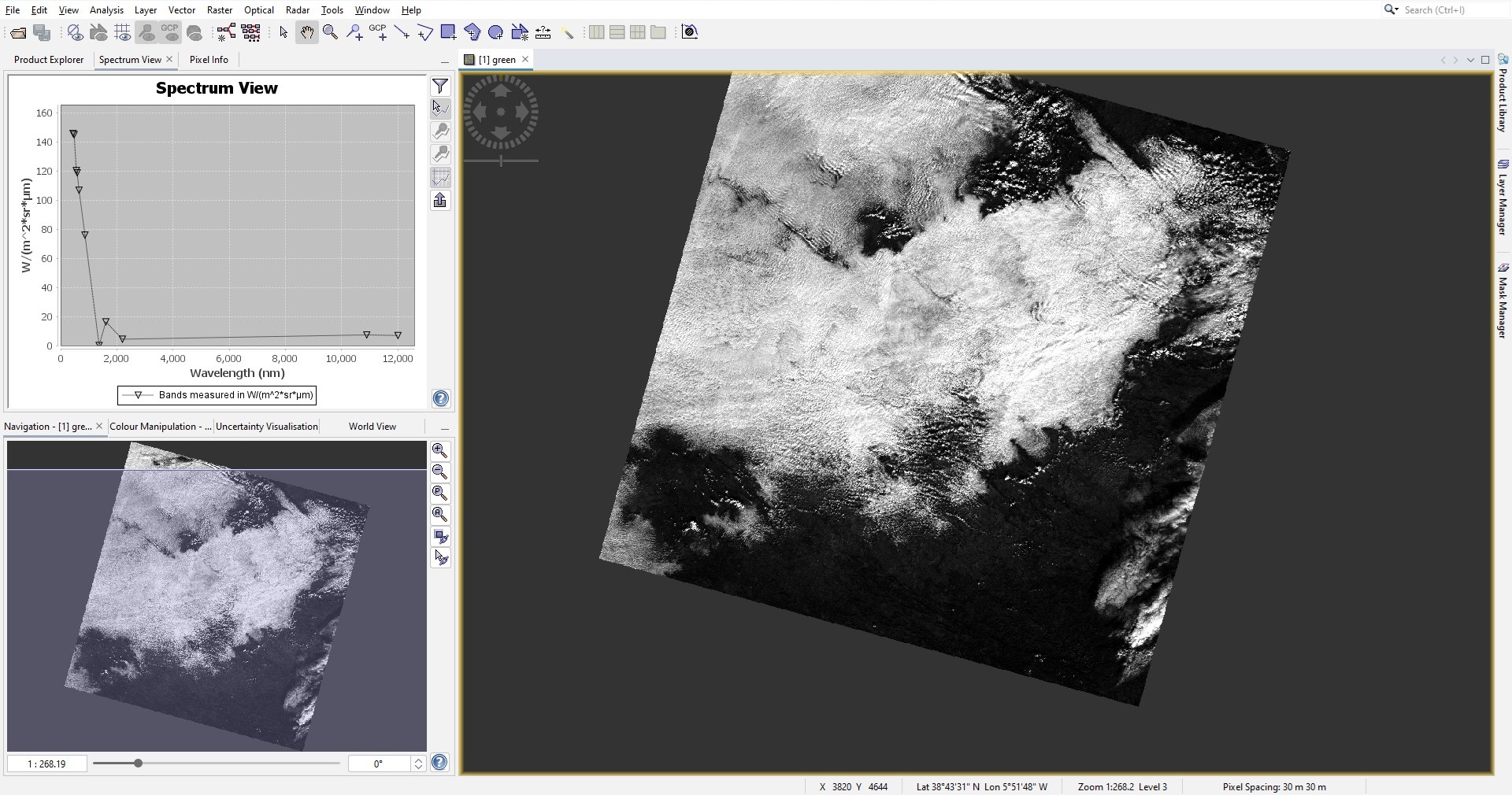The width and height of the screenshot is (1512, 795).
Task: Click the Save Product icon in toolbar
Action: [x=43, y=32]
